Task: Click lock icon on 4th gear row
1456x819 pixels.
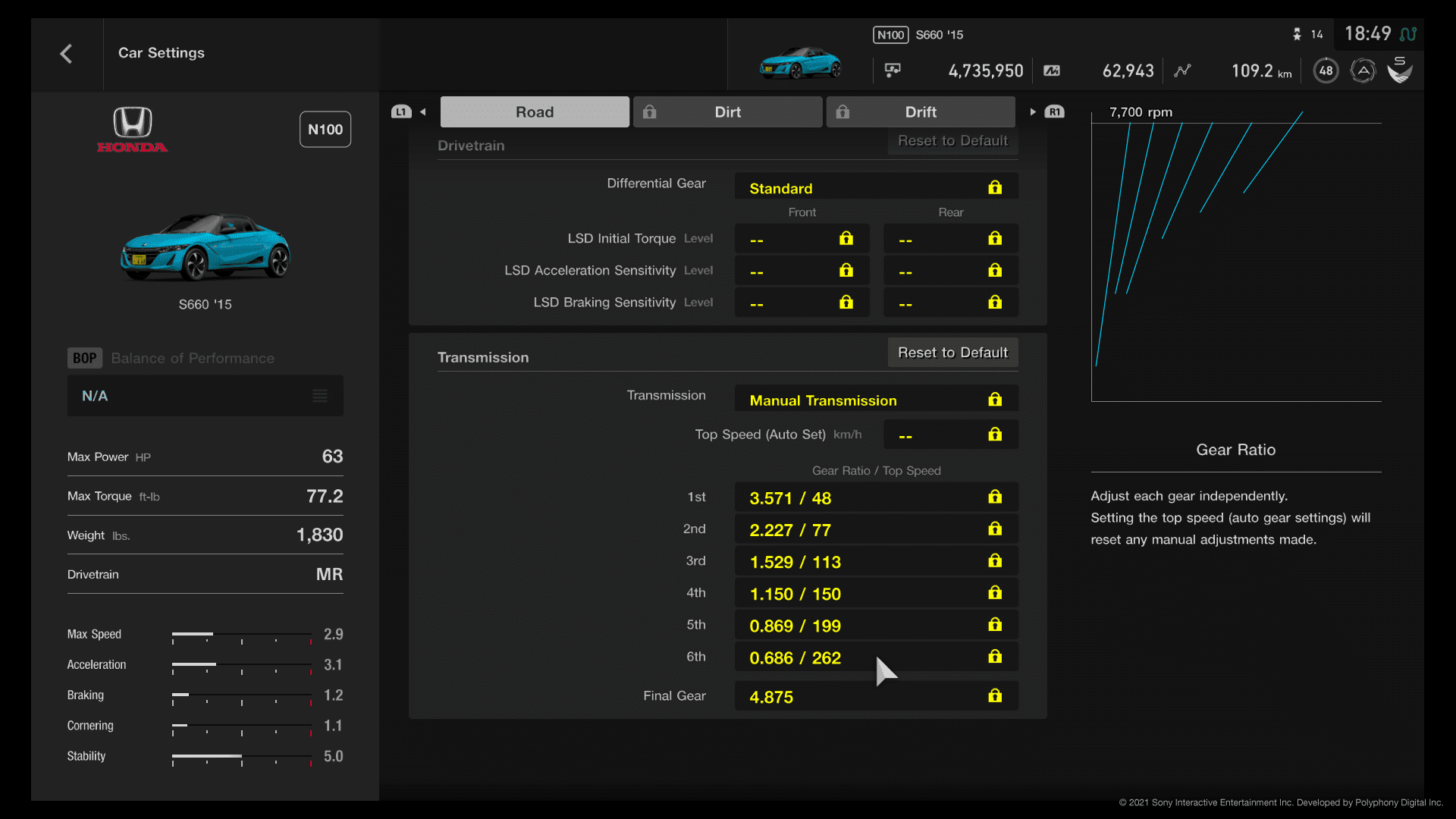Action: [995, 592]
